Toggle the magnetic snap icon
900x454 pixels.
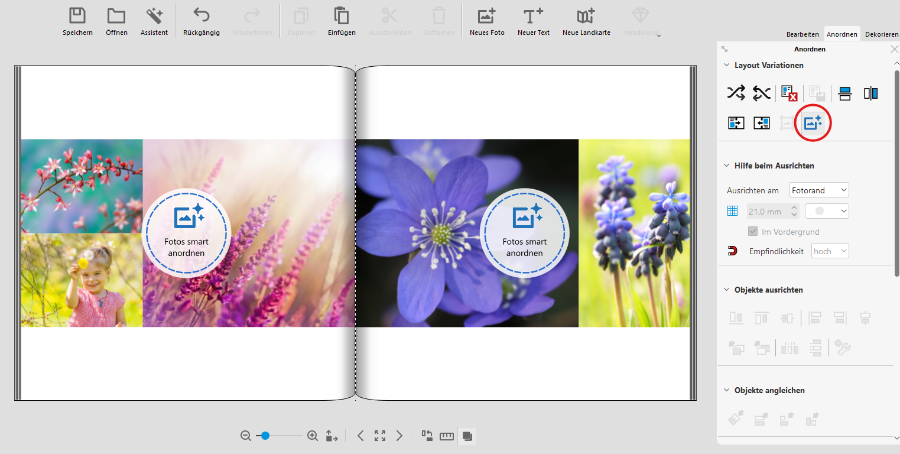point(732,251)
